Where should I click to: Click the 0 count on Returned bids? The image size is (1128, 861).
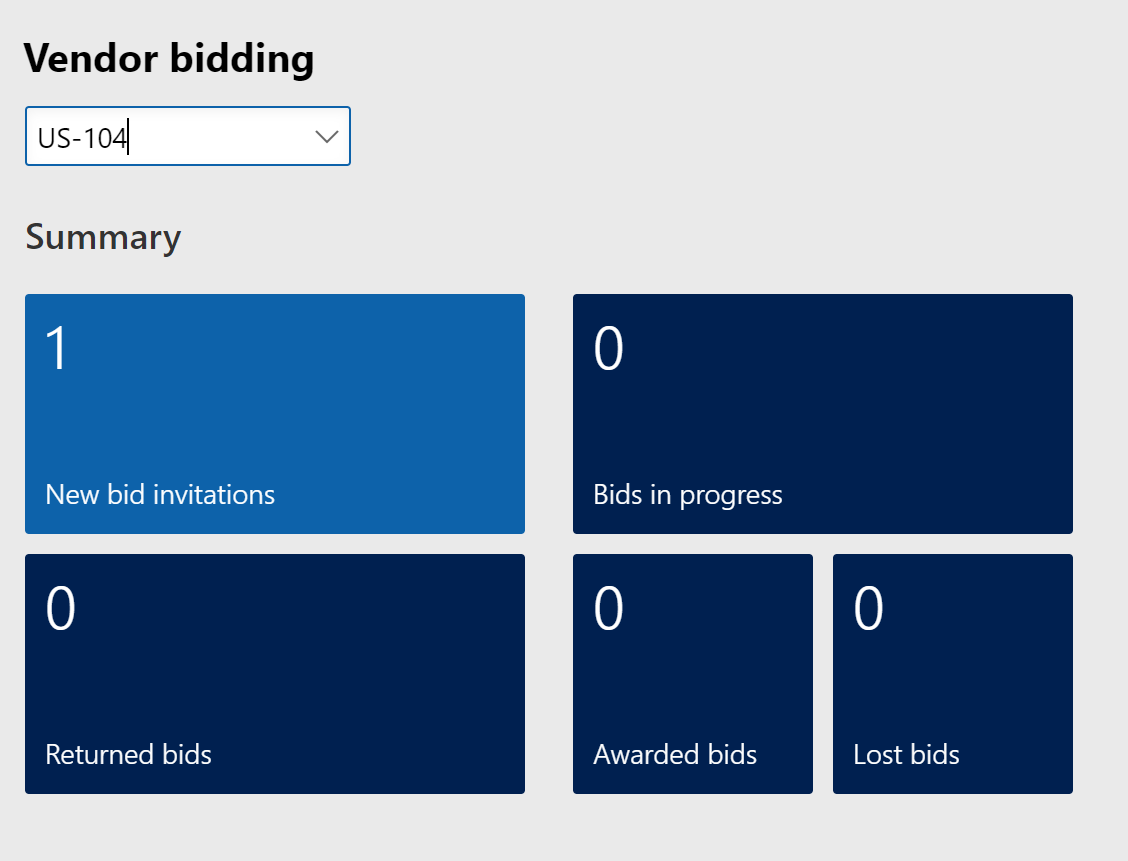pyautogui.click(x=60, y=609)
